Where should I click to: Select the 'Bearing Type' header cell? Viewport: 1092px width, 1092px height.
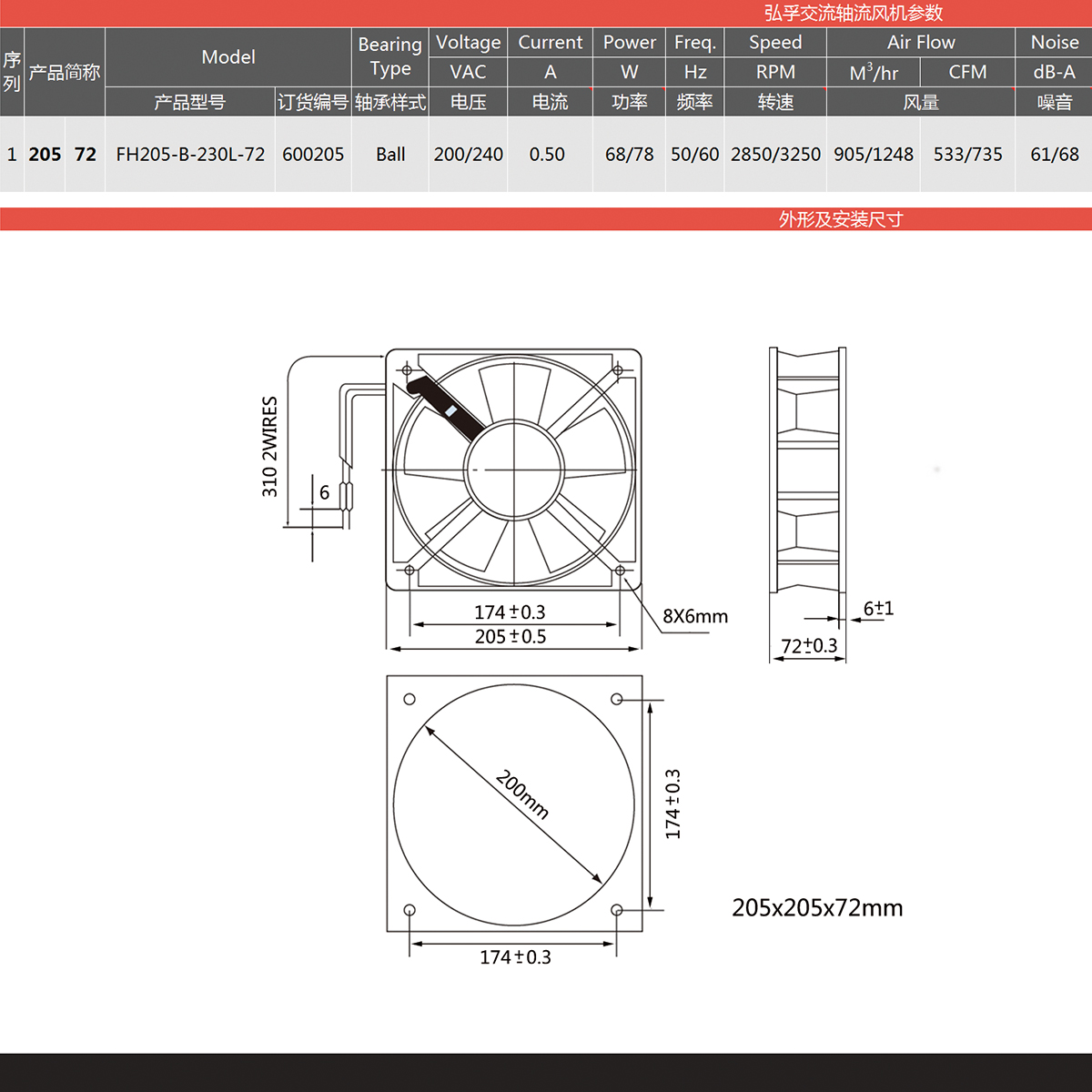coord(390,56)
